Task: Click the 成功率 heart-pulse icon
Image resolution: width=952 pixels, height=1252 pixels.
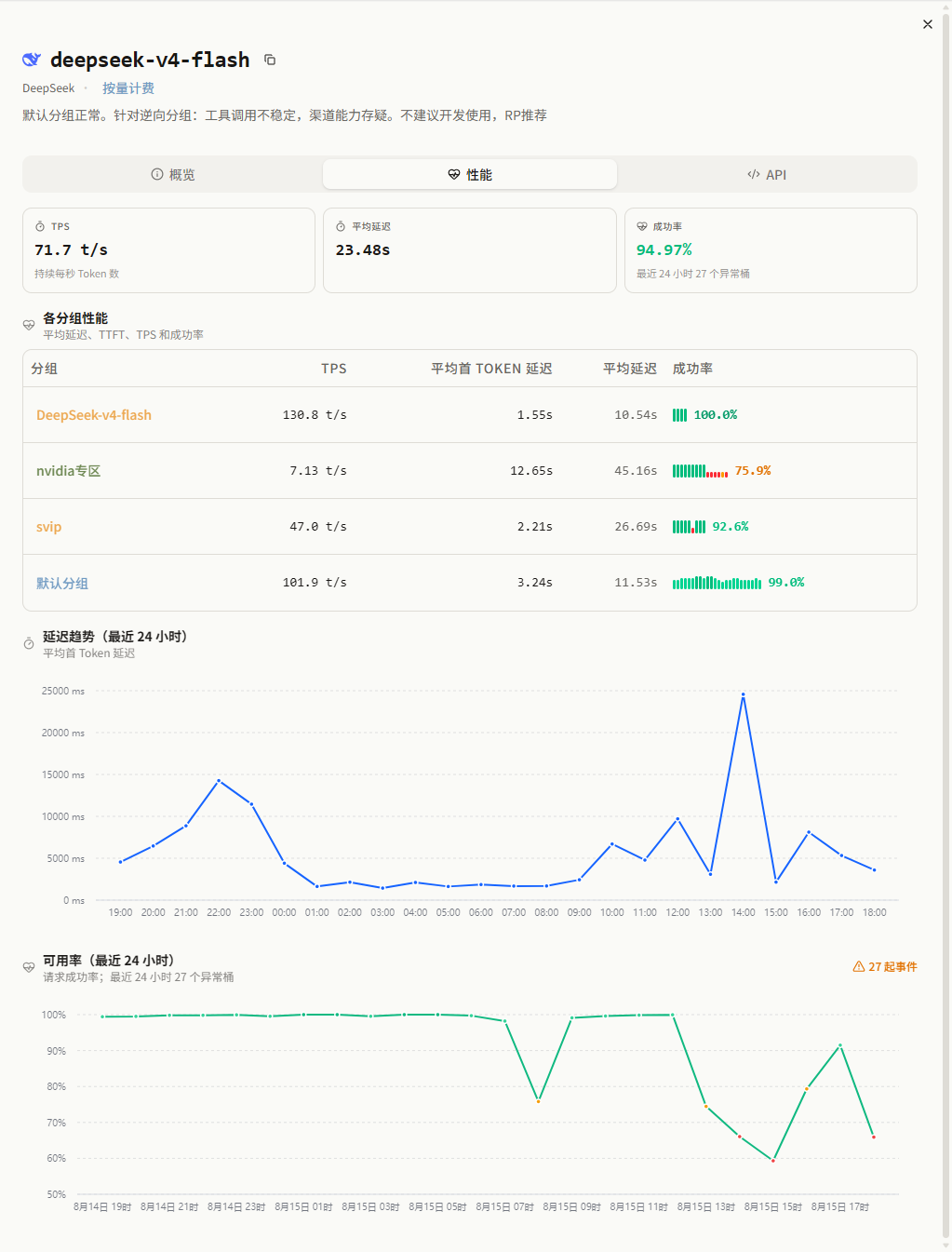Action: point(642,226)
